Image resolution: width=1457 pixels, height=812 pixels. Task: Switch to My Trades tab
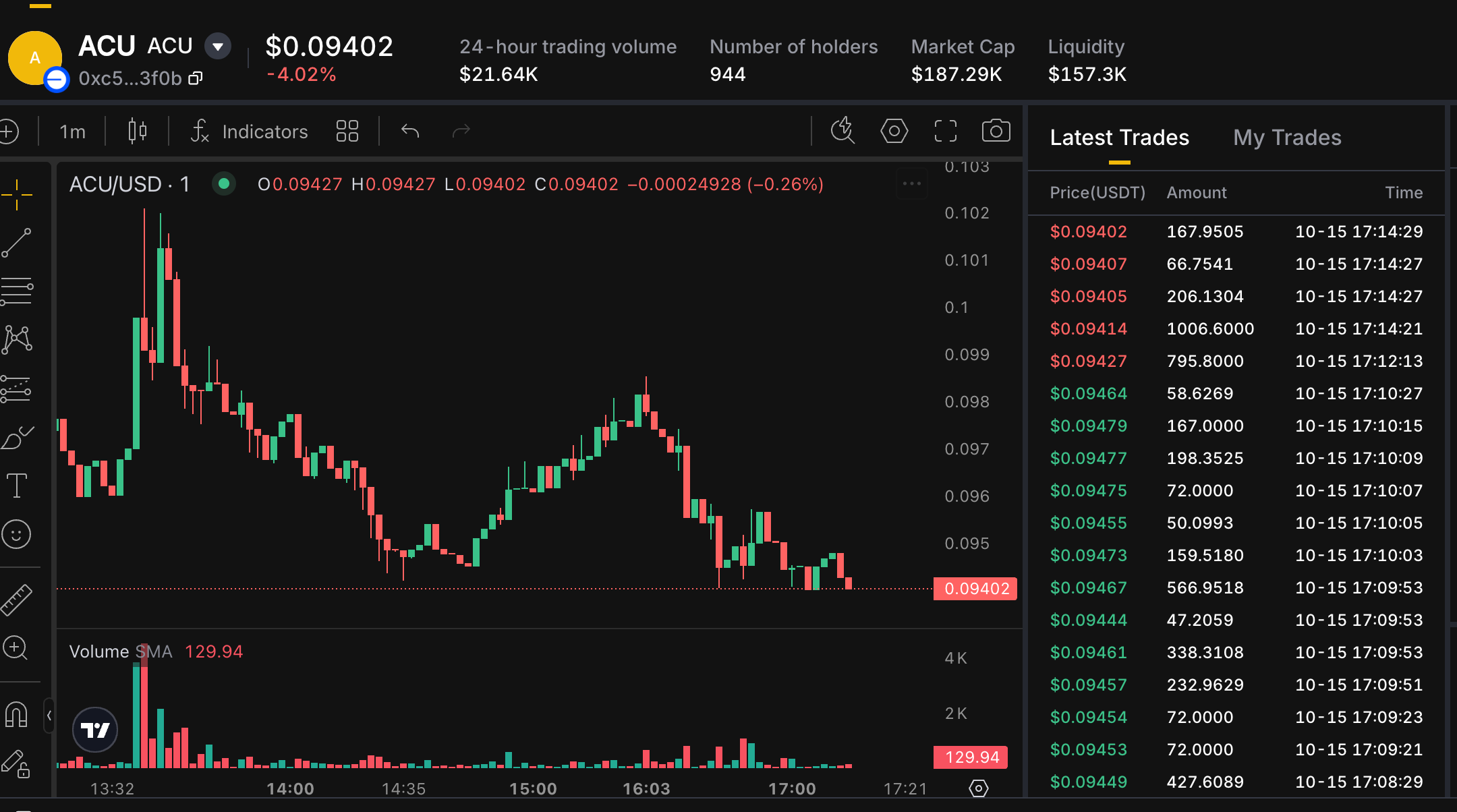pyautogui.click(x=1287, y=138)
